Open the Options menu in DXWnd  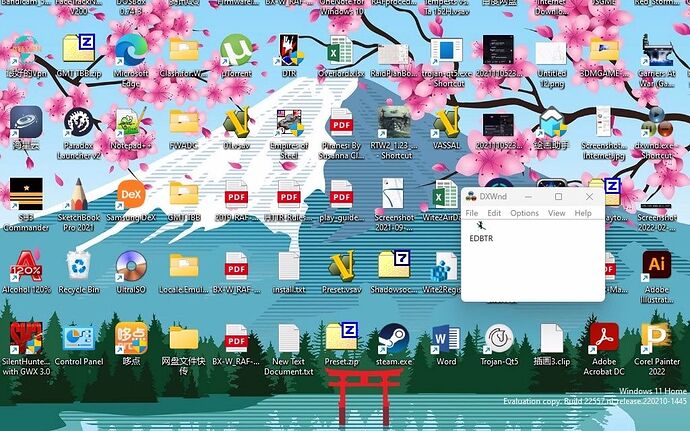point(524,213)
